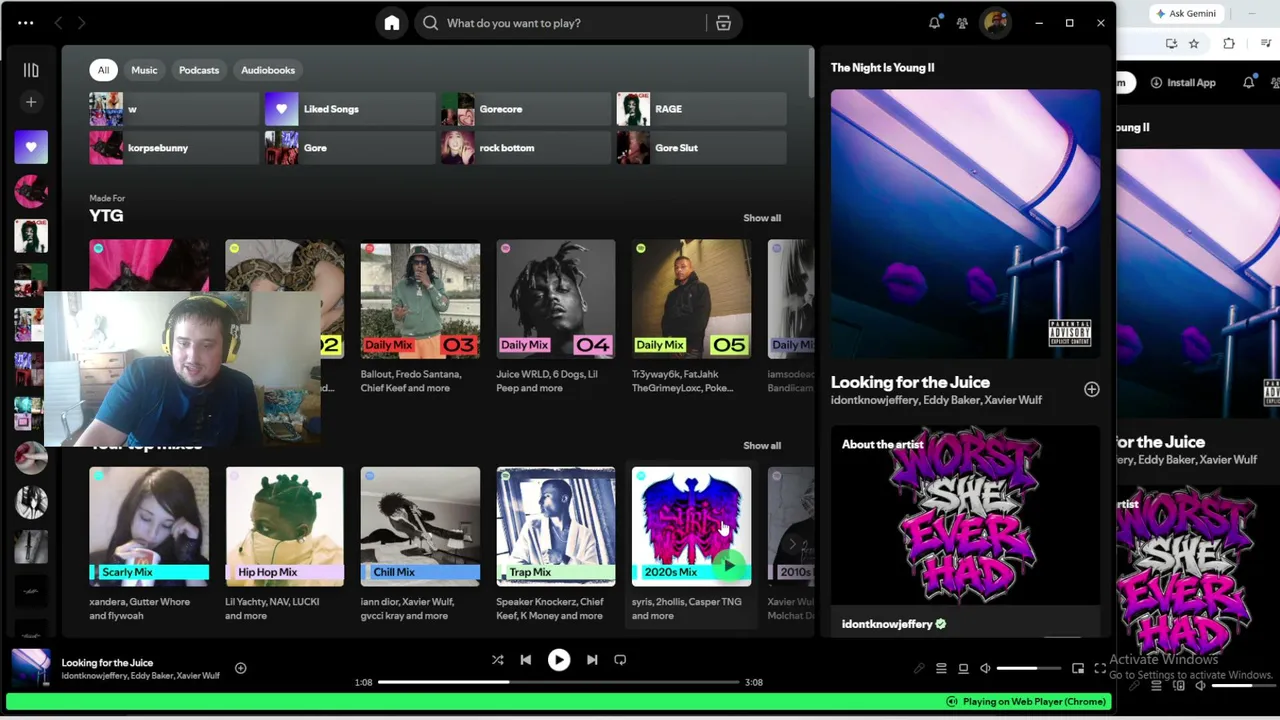Show all in the Made For YTG section
The width and height of the screenshot is (1280, 720).
coord(762,218)
